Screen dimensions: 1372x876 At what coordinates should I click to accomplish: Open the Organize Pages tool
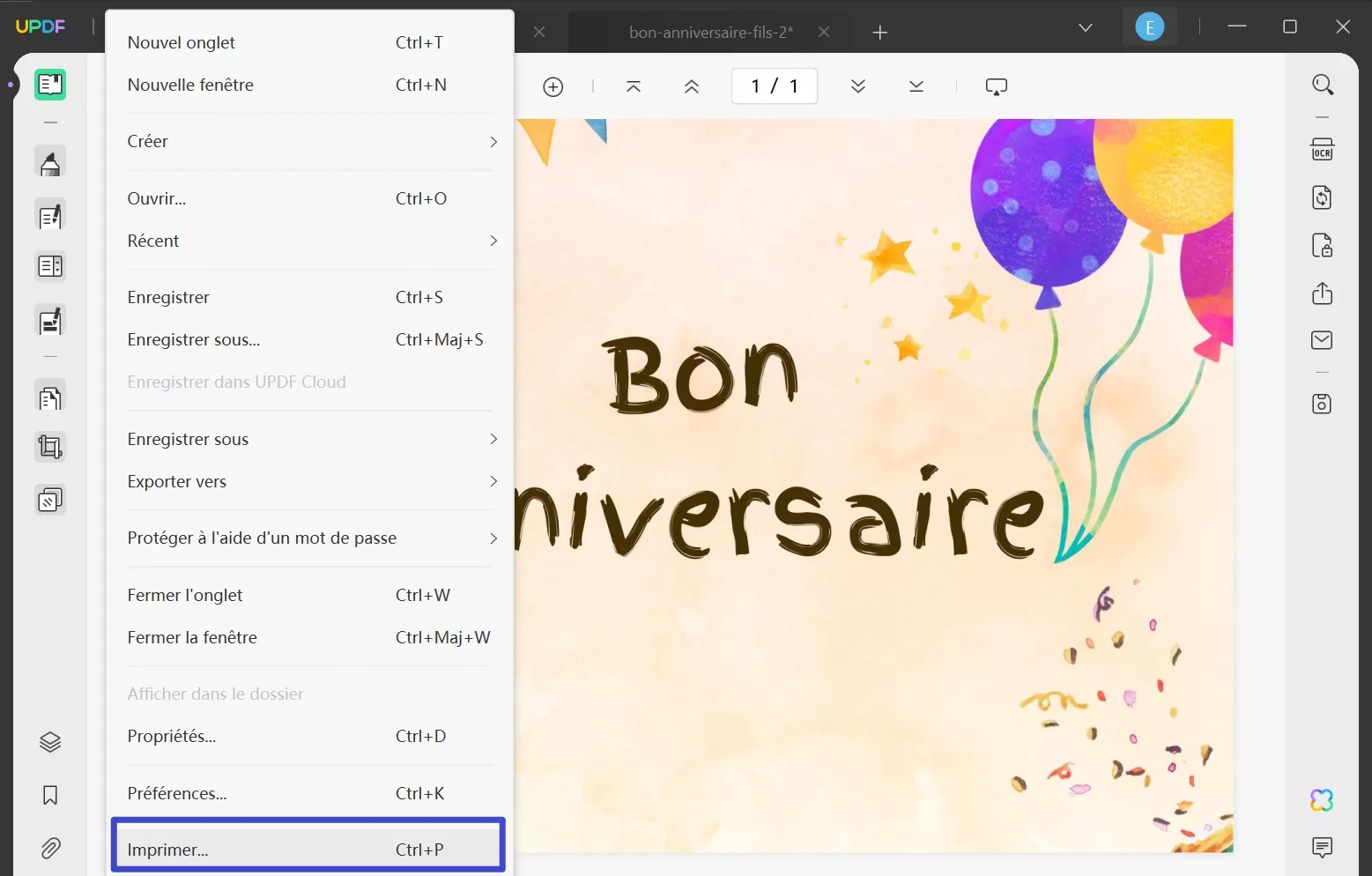[x=50, y=396]
